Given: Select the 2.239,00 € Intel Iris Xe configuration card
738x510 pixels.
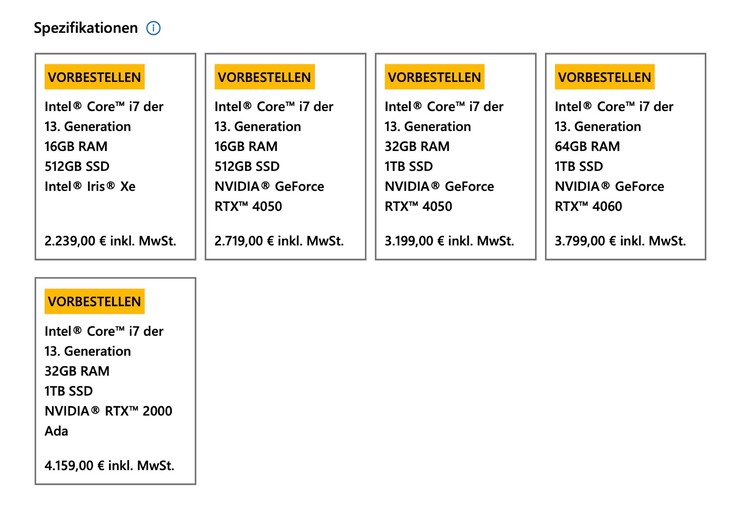Looking at the screenshot, I should (115, 156).
